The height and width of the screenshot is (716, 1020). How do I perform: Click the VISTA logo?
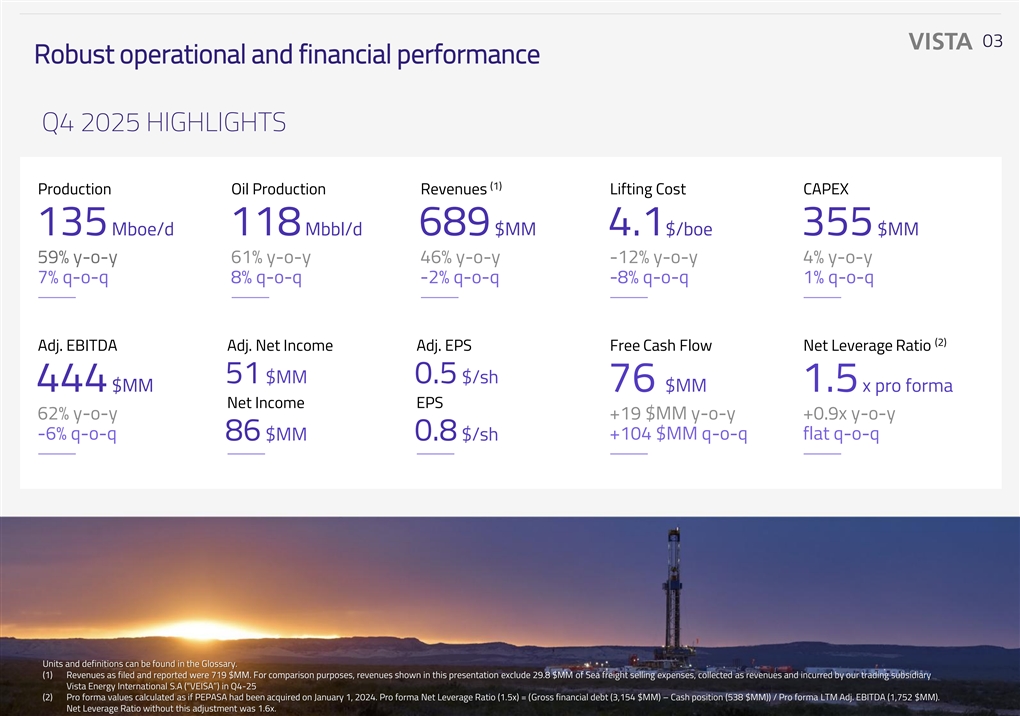tap(940, 41)
